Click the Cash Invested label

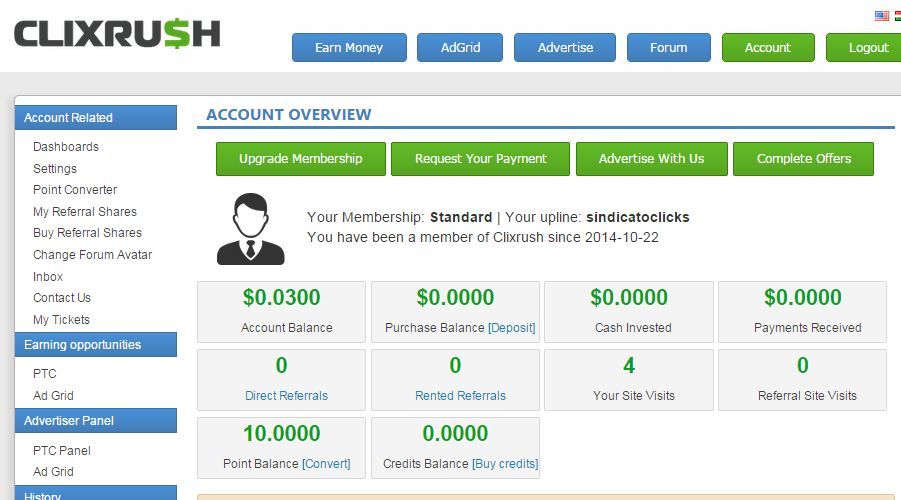tap(633, 328)
